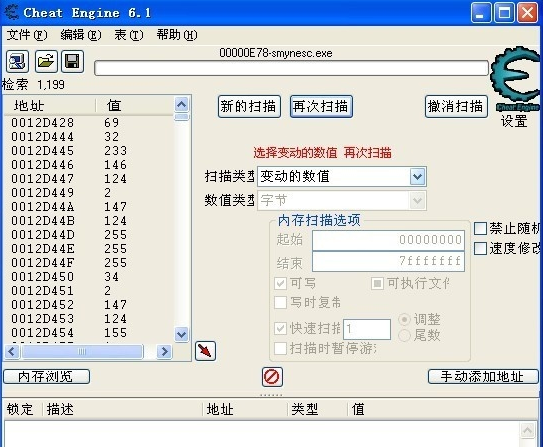
Task: Open the 帮助(H) menu
Action: point(177,35)
